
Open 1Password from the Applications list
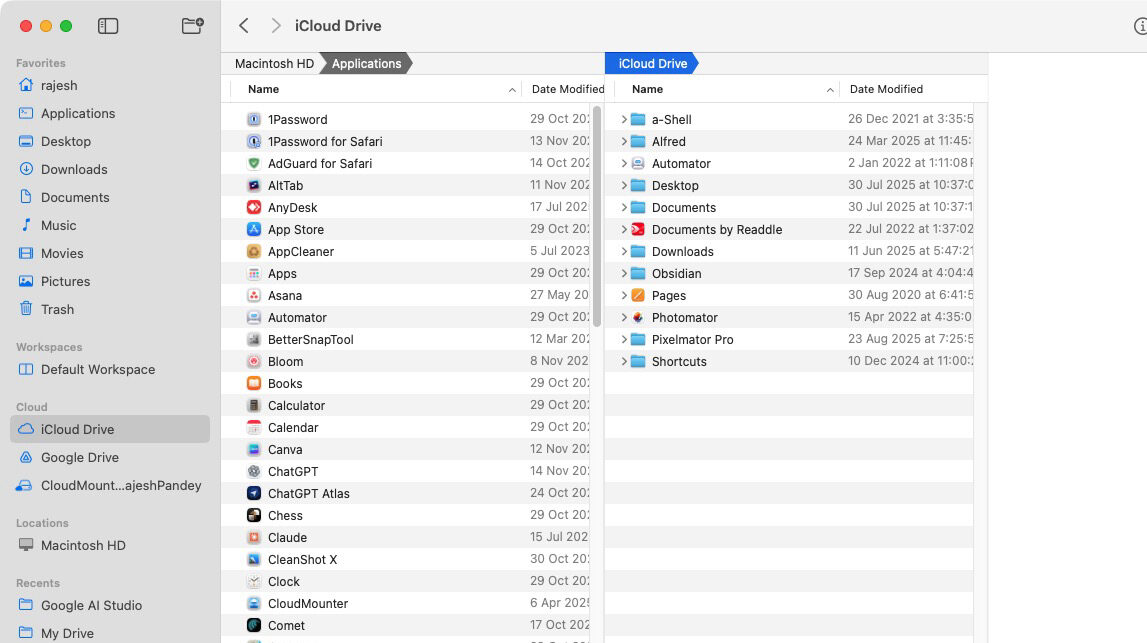(x=252, y=119)
